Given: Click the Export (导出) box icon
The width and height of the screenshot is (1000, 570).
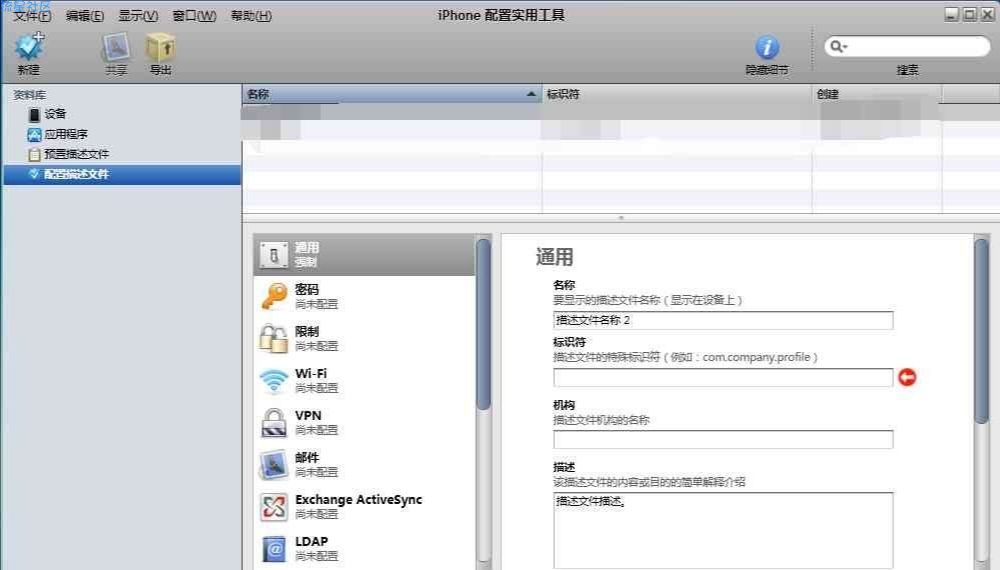Looking at the screenshot, I should 160,47.
